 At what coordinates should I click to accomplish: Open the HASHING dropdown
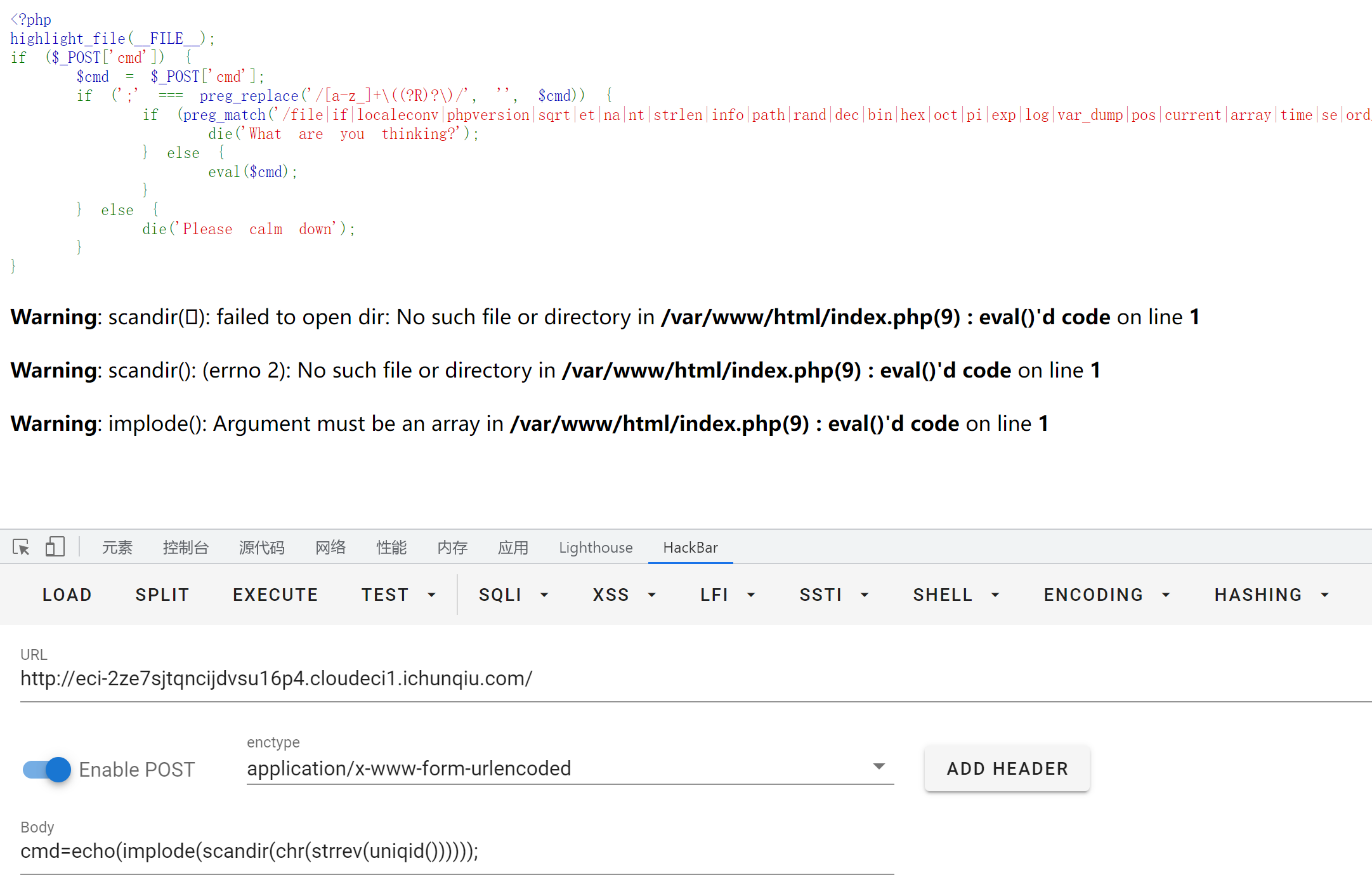pos(1271,595)
